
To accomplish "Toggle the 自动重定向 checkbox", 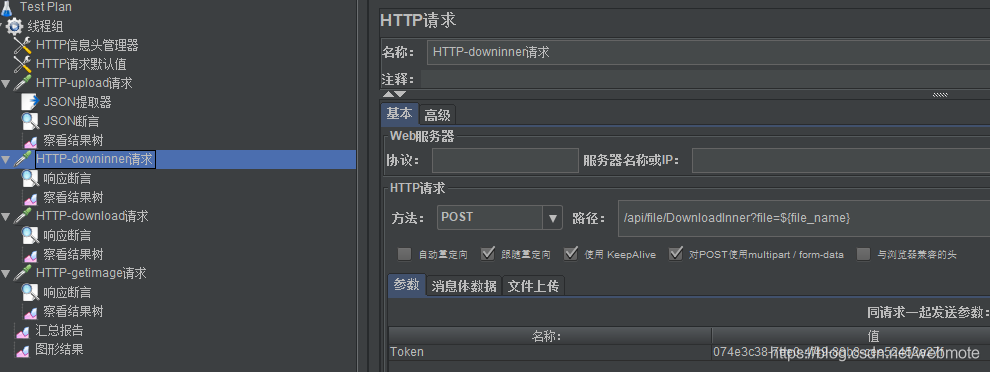I will click(404, 254).
